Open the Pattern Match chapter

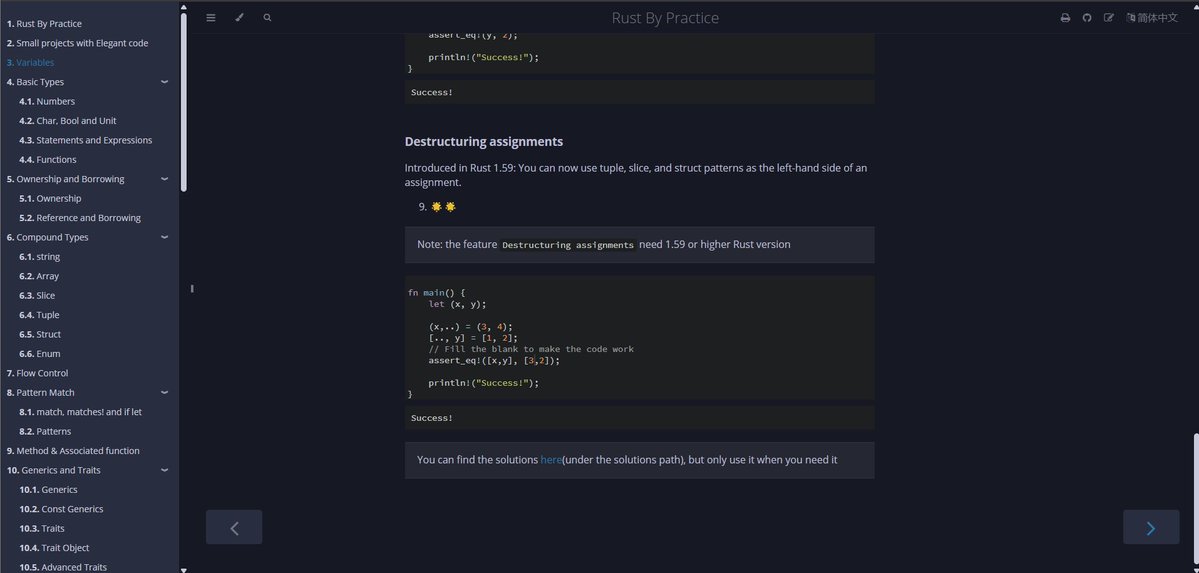click(x=41, y=392)
